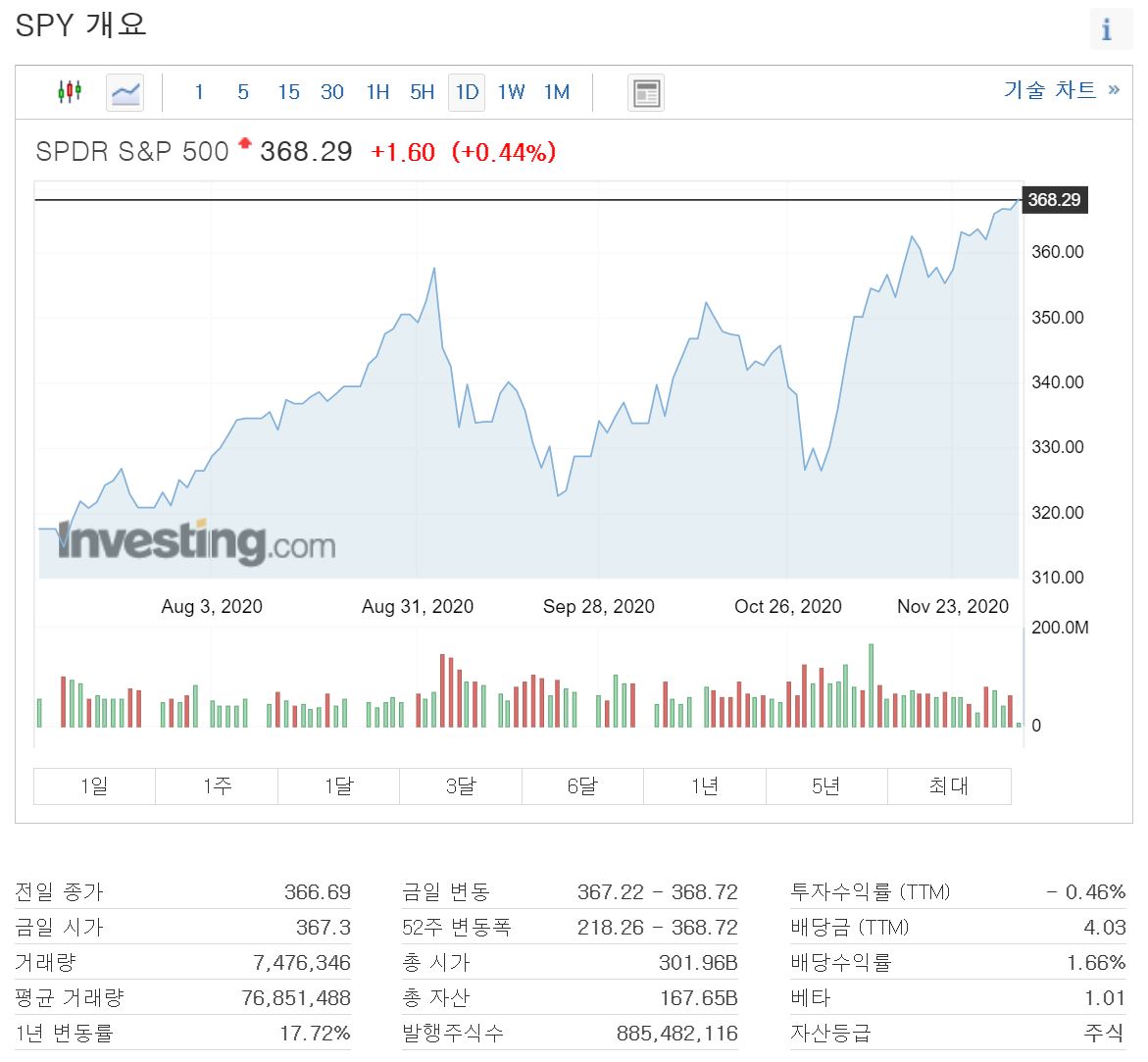The height and width of the screenshot is (1062, 1148).
Task: Choose the 15 minute interval
Action: 287,91
